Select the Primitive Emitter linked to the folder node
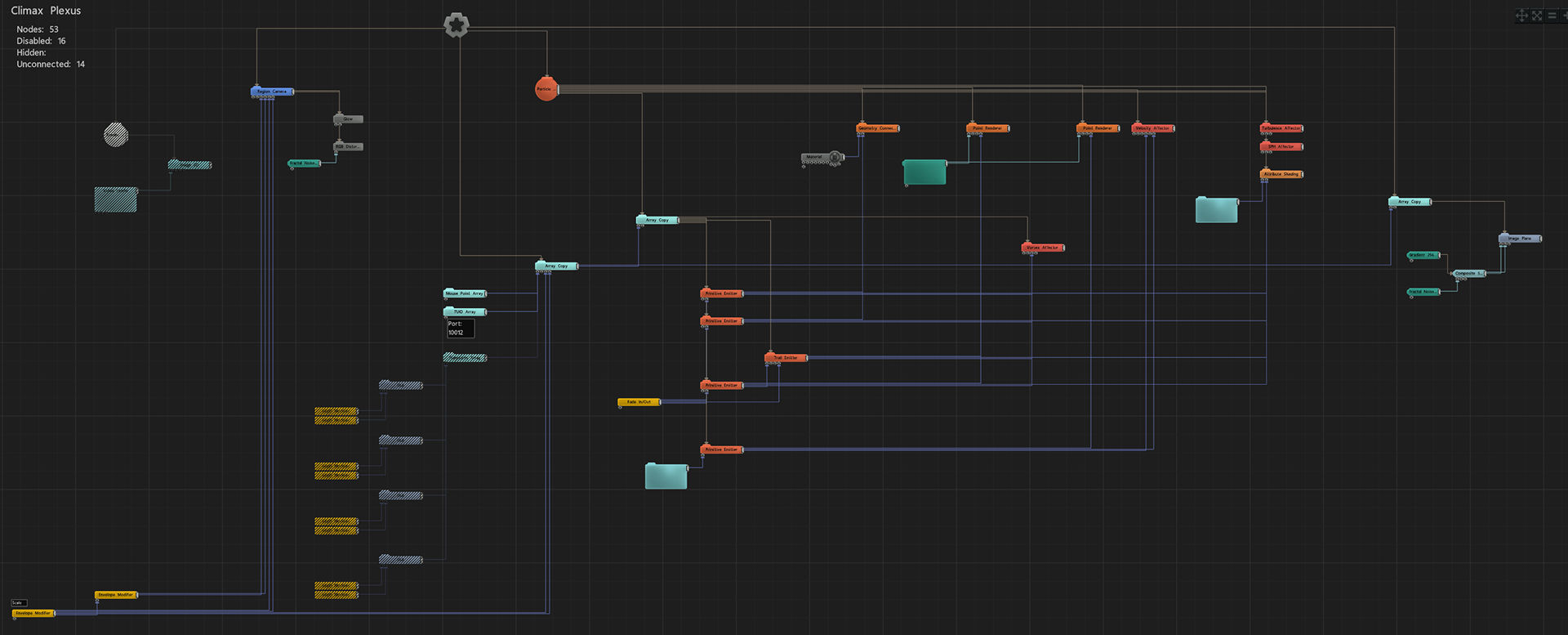 (722, 449)
